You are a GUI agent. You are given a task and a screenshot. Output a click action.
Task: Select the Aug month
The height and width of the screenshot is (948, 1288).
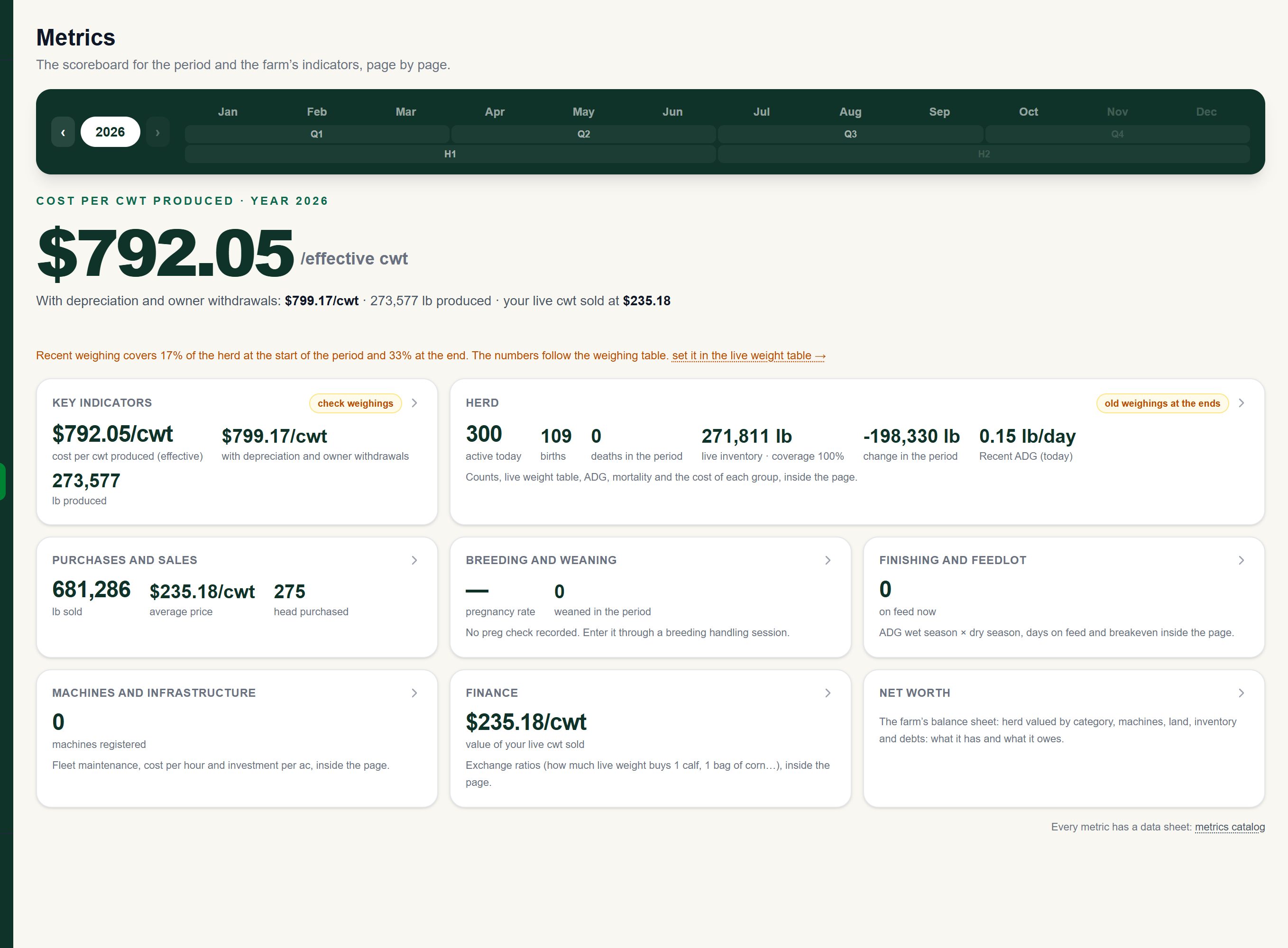point(851,112)
